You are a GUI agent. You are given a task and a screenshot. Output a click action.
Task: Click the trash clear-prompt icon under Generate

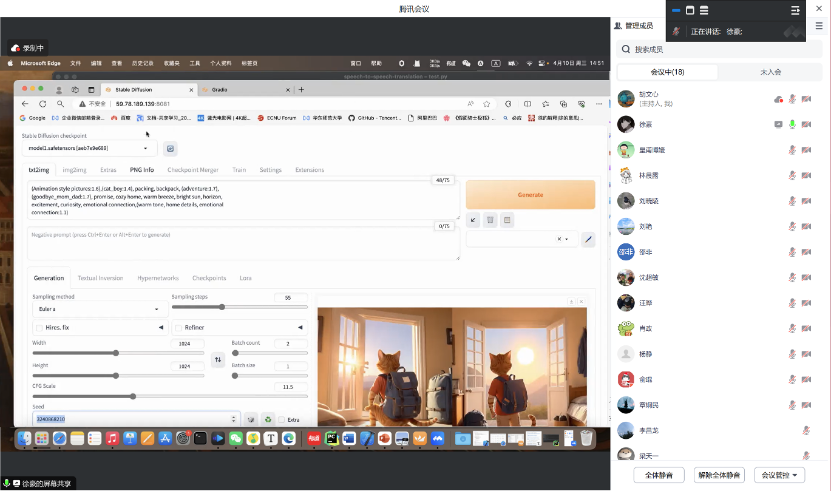pos(490,220)
